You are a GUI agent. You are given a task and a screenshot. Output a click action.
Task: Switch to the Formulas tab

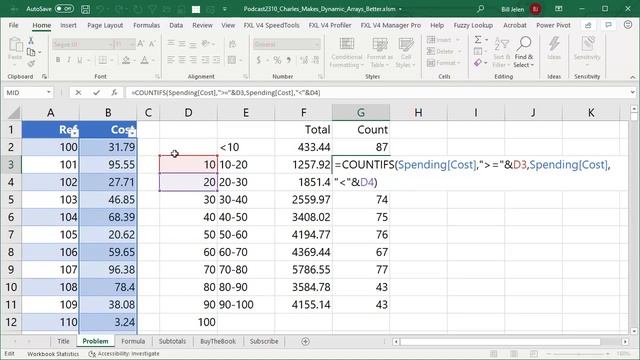[147, 25]
